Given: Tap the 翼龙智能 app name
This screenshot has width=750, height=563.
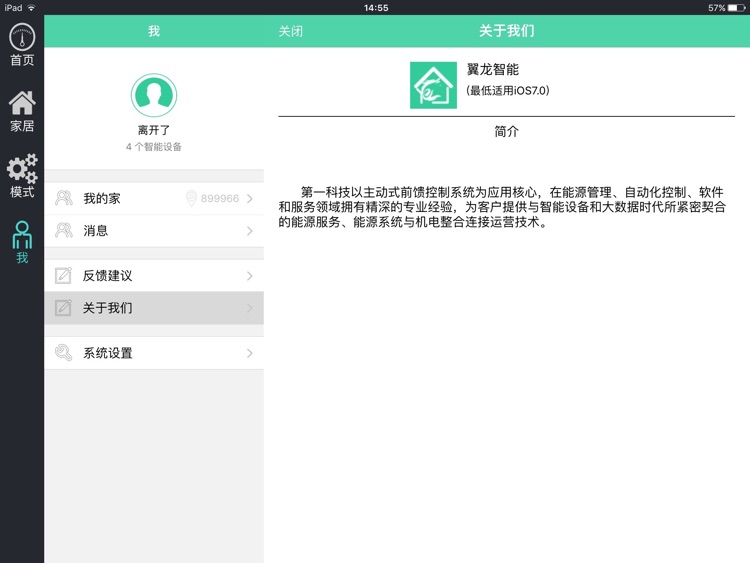Looking at the screenshot, I should [493, 70].
